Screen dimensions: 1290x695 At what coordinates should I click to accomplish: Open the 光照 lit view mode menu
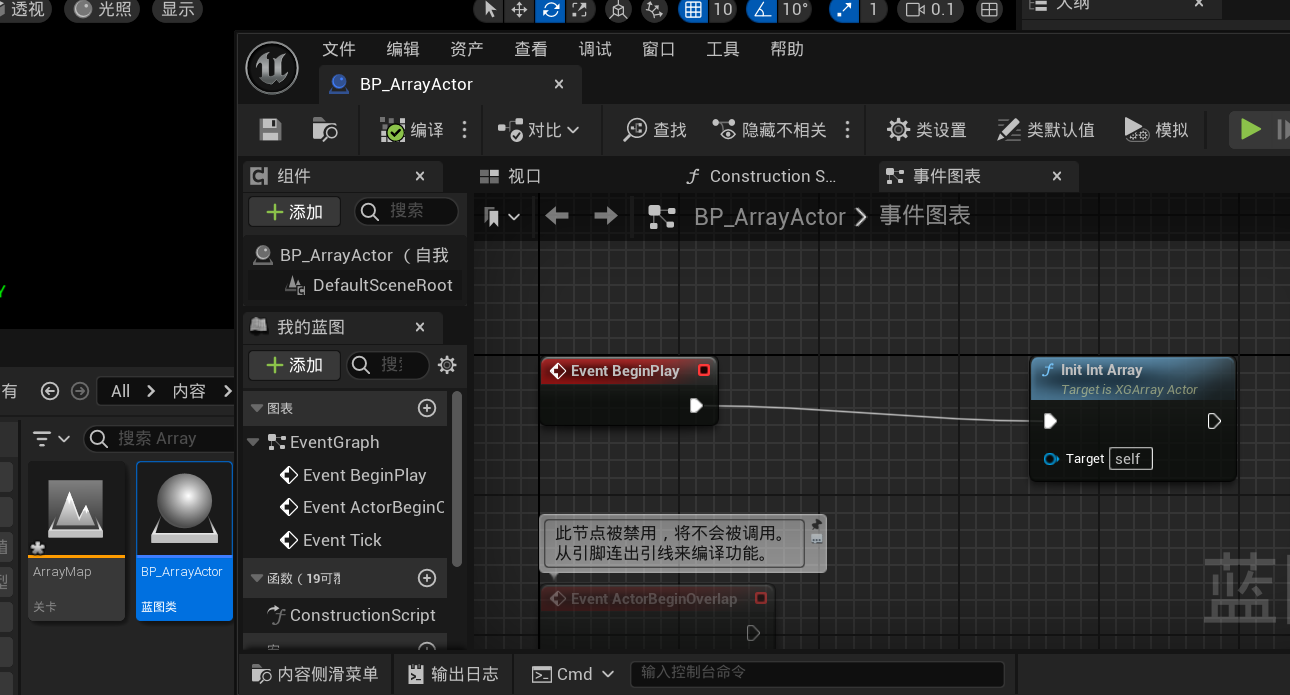click(x=104, y=10)
